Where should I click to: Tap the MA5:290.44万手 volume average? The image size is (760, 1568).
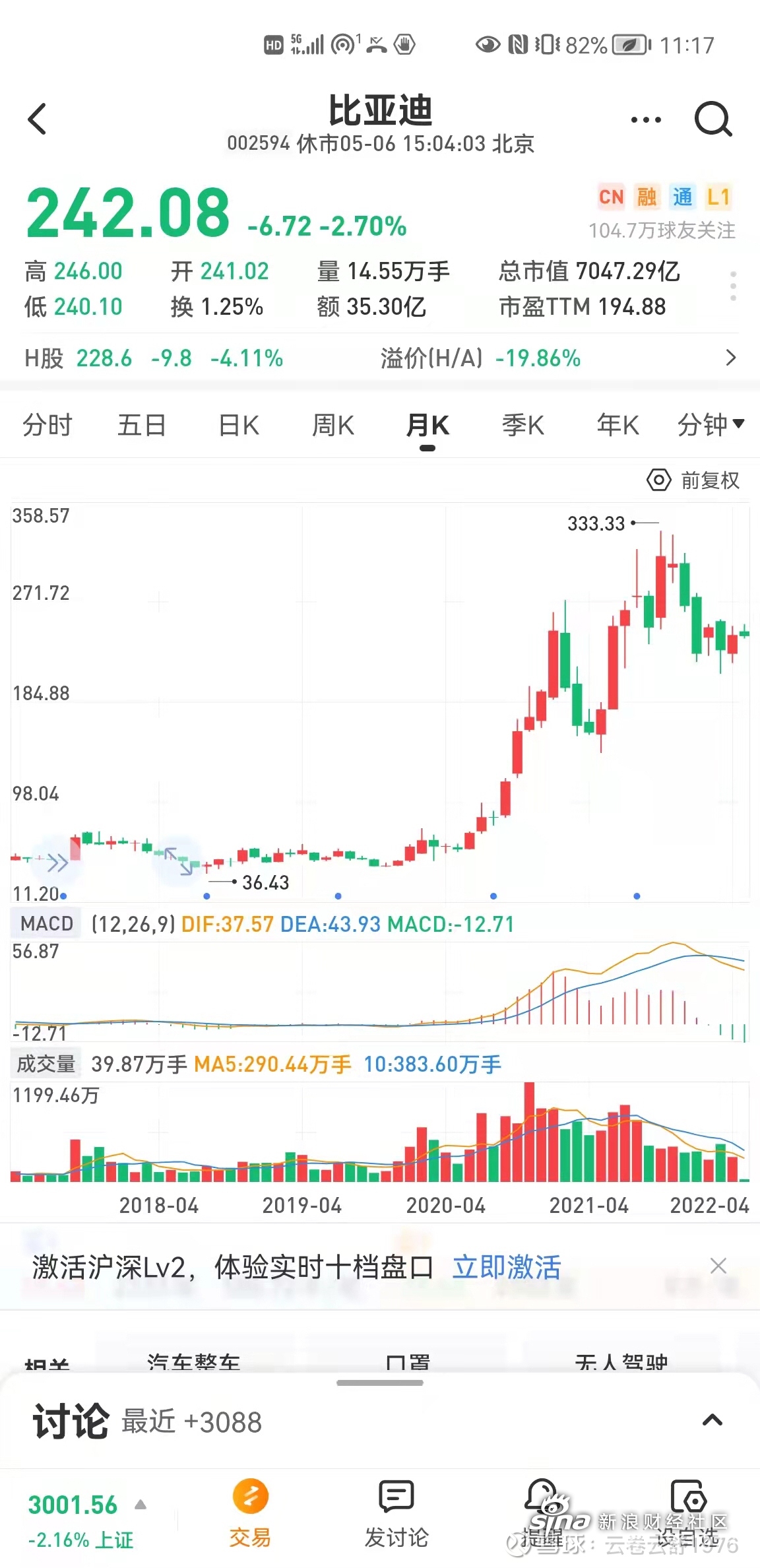[x=272, y=1064]
